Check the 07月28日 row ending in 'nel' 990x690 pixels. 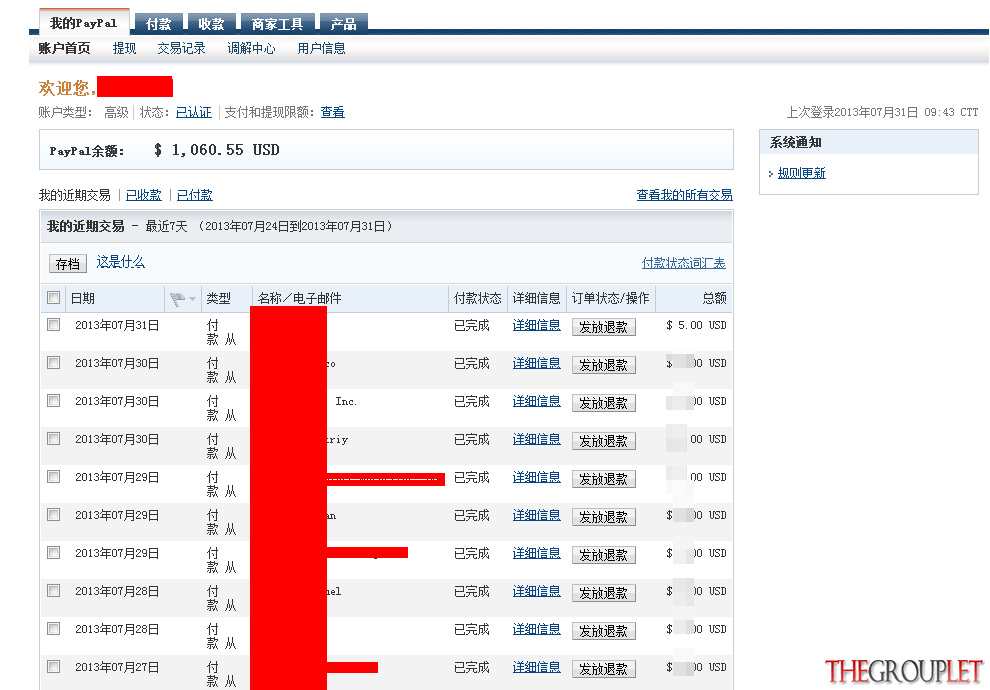click(54, 591)
